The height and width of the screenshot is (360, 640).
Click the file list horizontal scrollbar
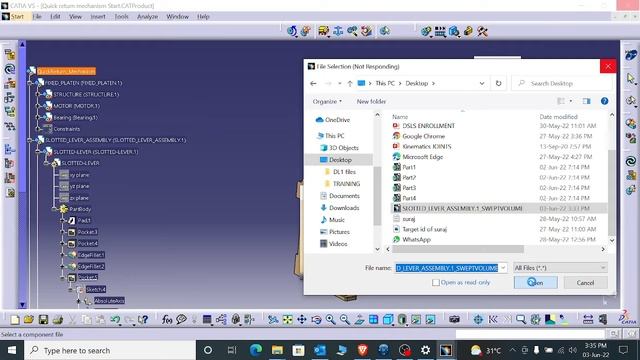[458, 249]
